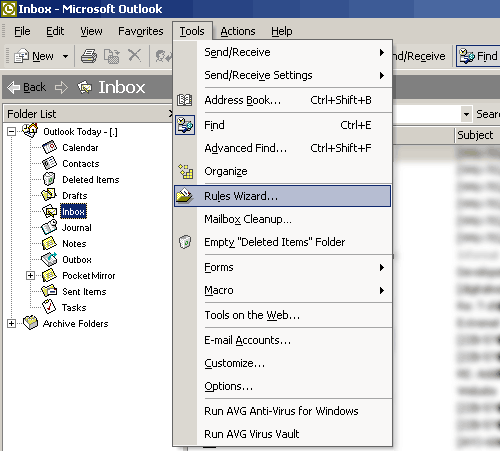
Task: Open the Favorites menu
Action: 141,31
